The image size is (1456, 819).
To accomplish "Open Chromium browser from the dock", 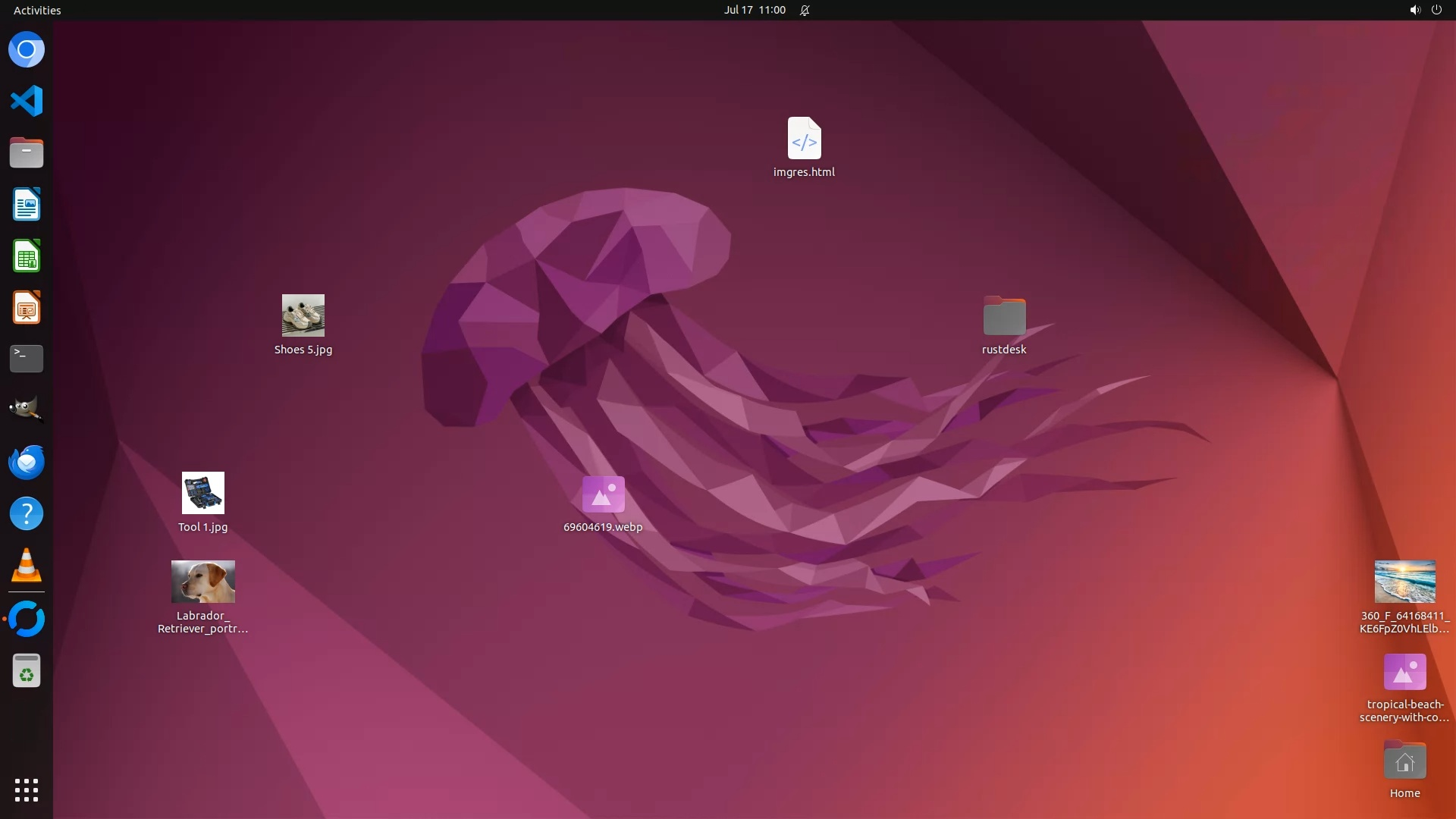I will point(27,50).
